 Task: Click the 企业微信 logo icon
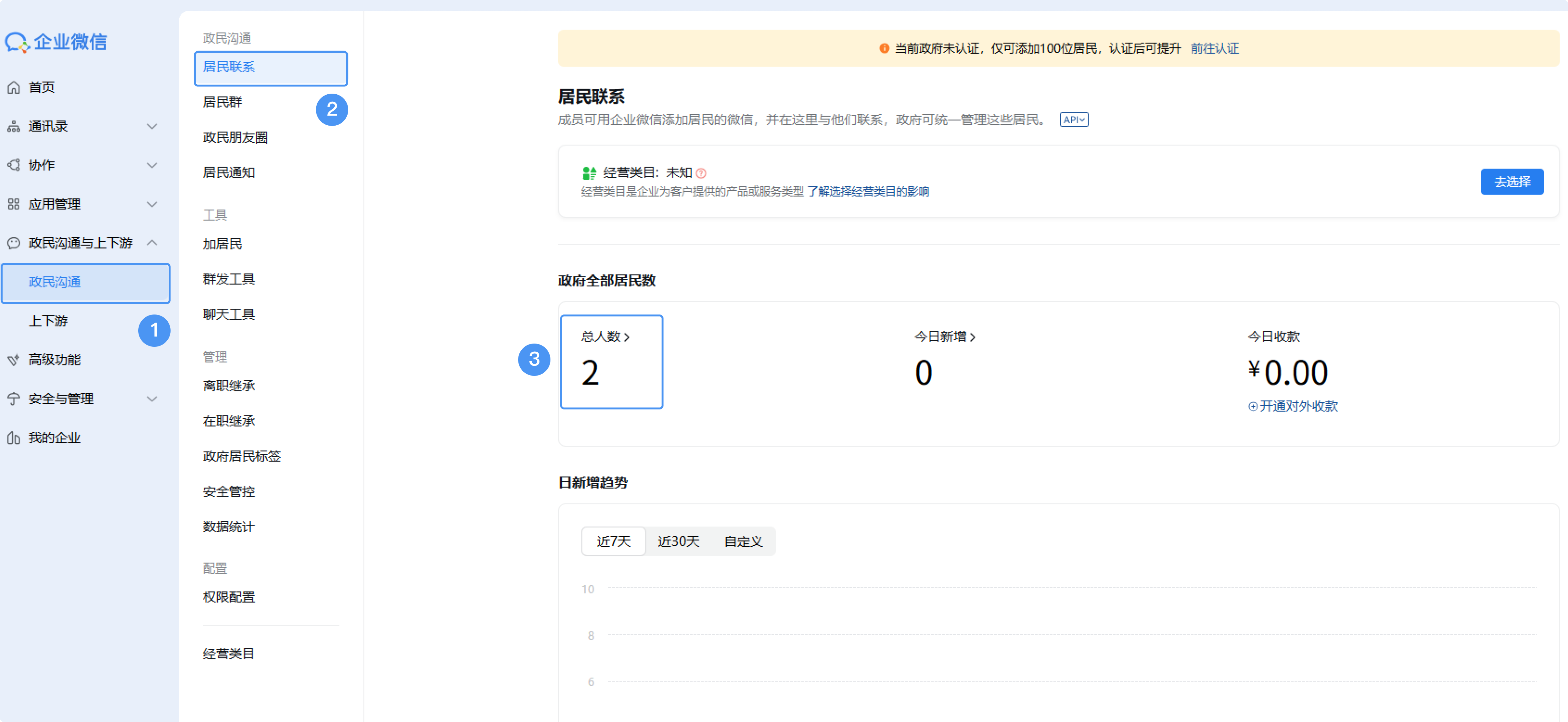click(x=17, y=42)
